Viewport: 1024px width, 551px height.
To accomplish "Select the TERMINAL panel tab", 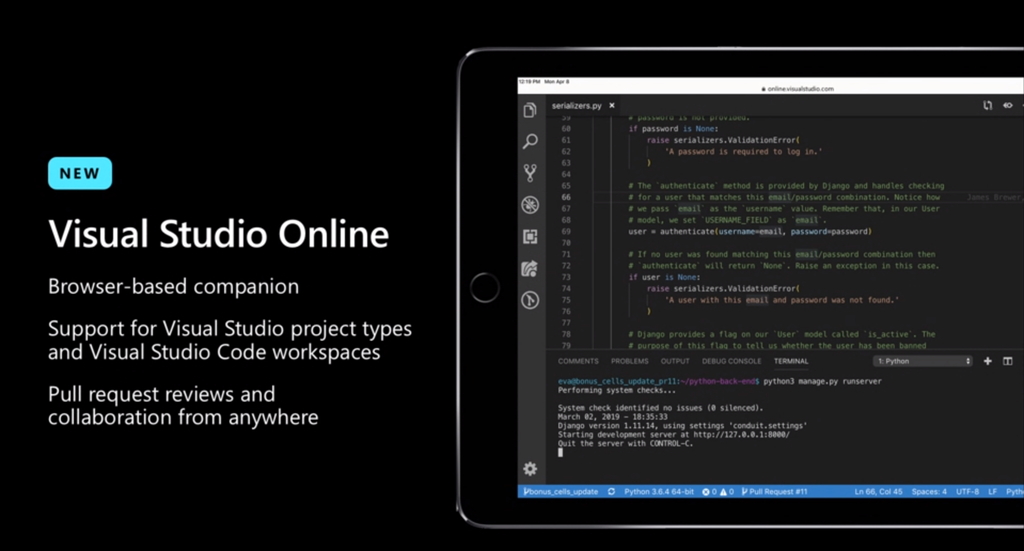I will (x=791, y=361).
